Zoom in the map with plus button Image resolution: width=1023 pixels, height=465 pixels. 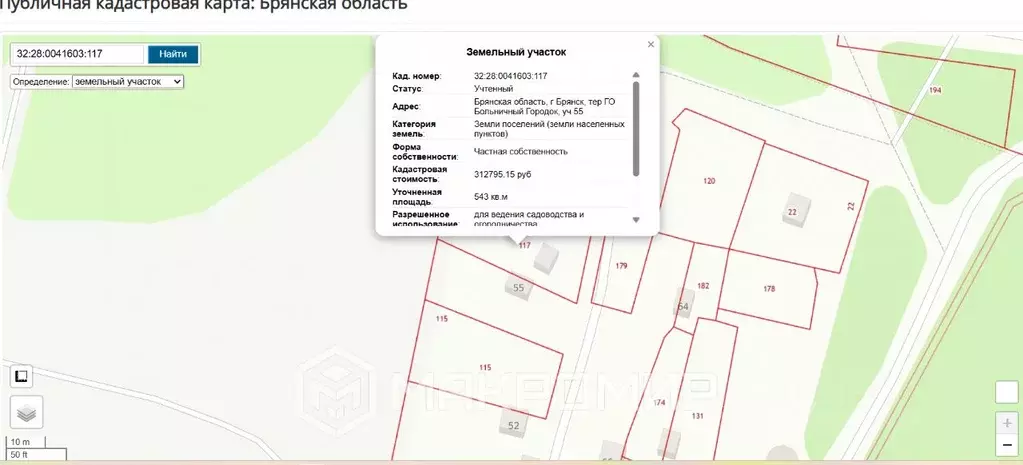pyautogui.click(x=1007, y=423)
